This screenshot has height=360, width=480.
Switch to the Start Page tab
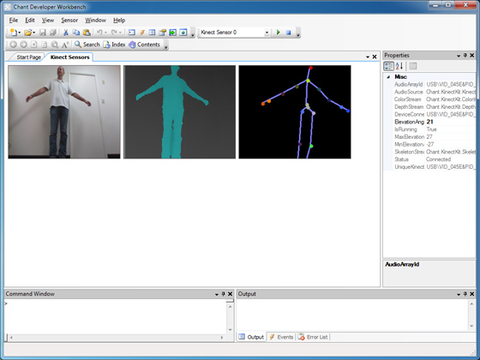pyautogui.click(x=29, y=57)
